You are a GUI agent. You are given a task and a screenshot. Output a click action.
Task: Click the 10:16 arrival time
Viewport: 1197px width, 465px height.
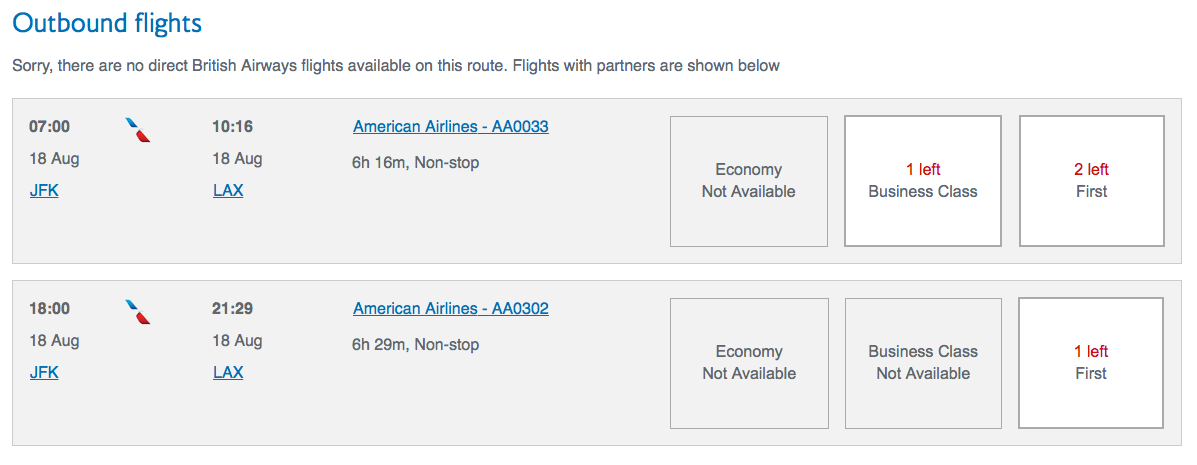(x=233, y=127)
